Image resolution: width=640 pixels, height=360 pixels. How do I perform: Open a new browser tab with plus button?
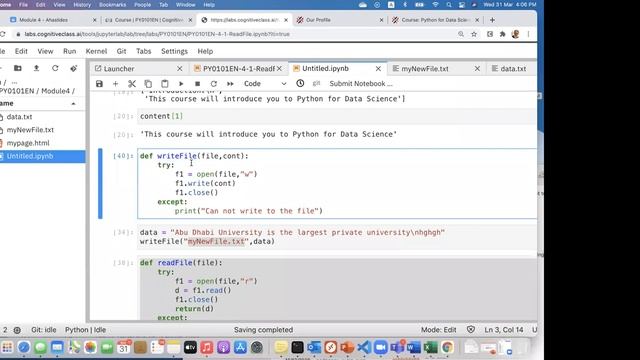tap(492, 20)
